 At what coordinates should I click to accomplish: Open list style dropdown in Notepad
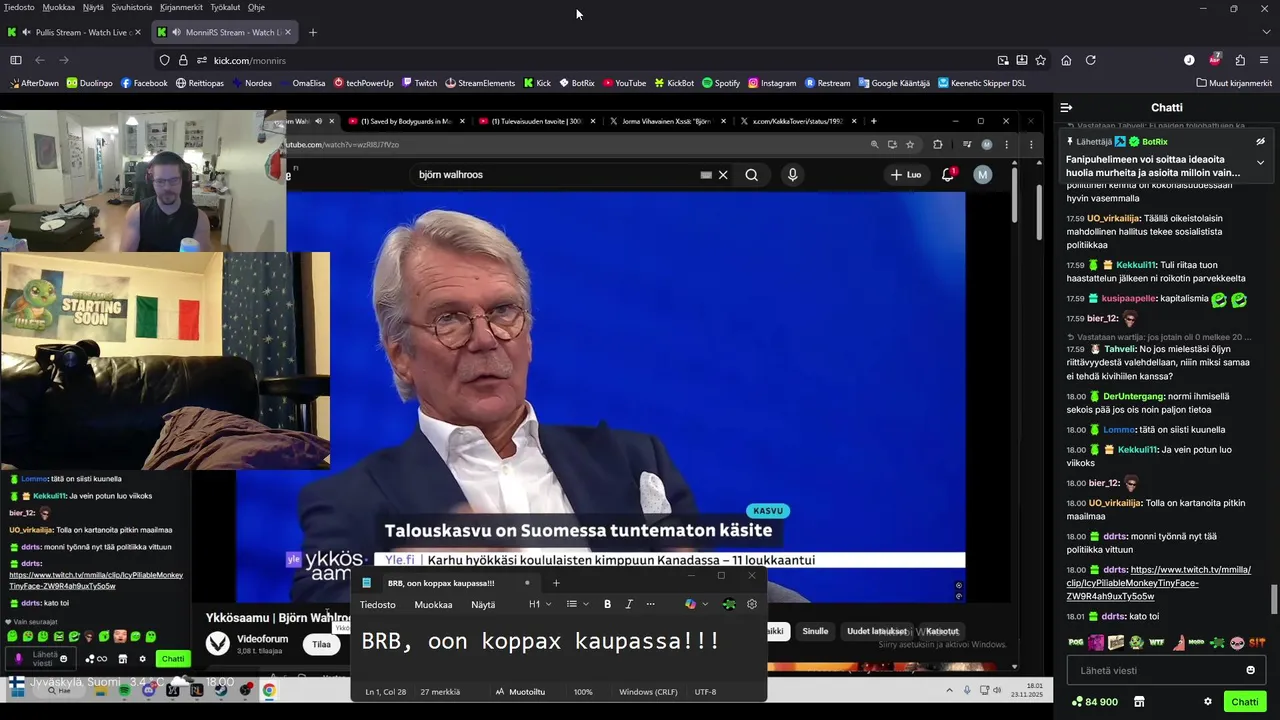[577, 604]
